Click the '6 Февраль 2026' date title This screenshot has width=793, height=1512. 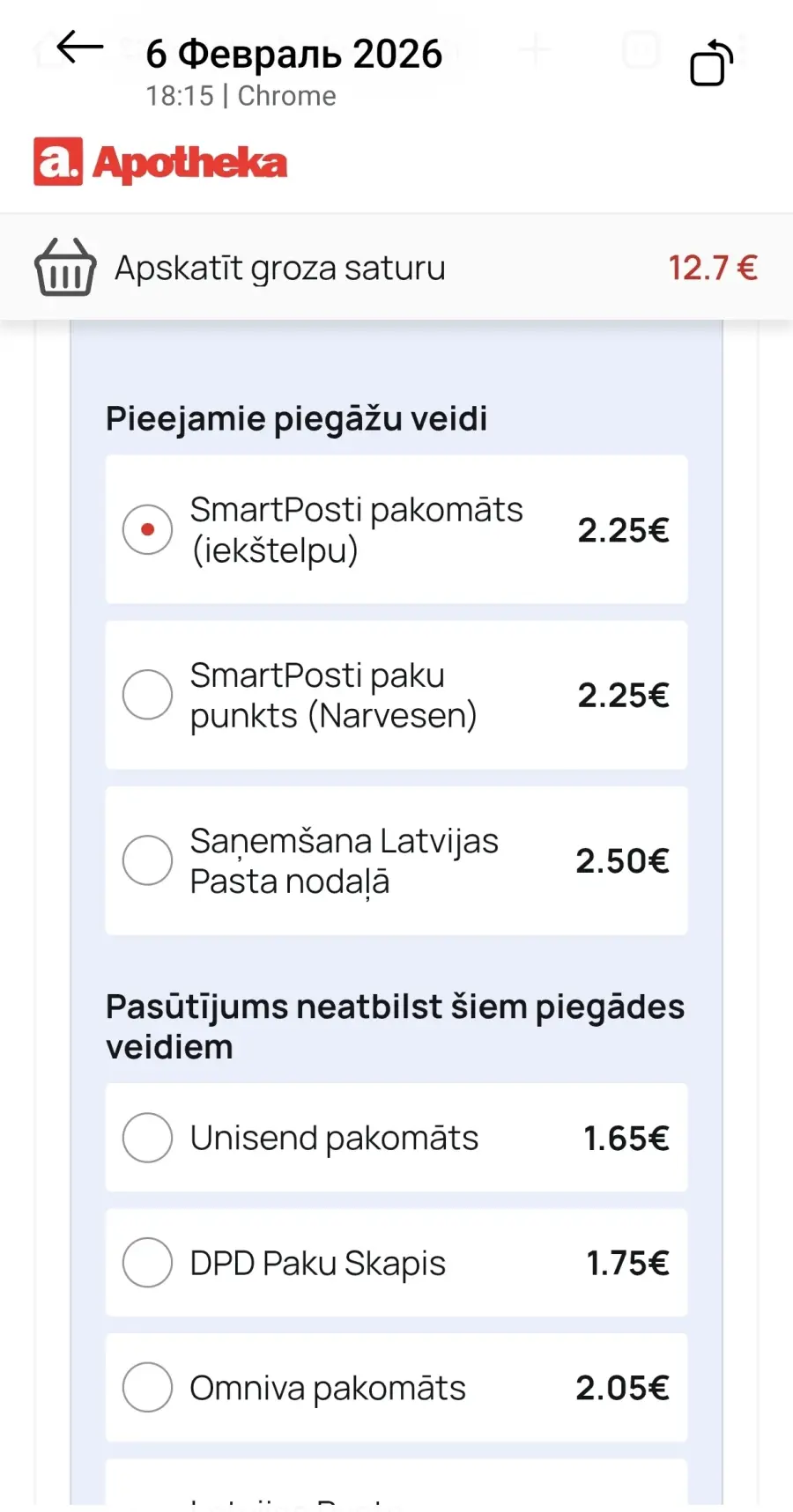coord(293,55)
